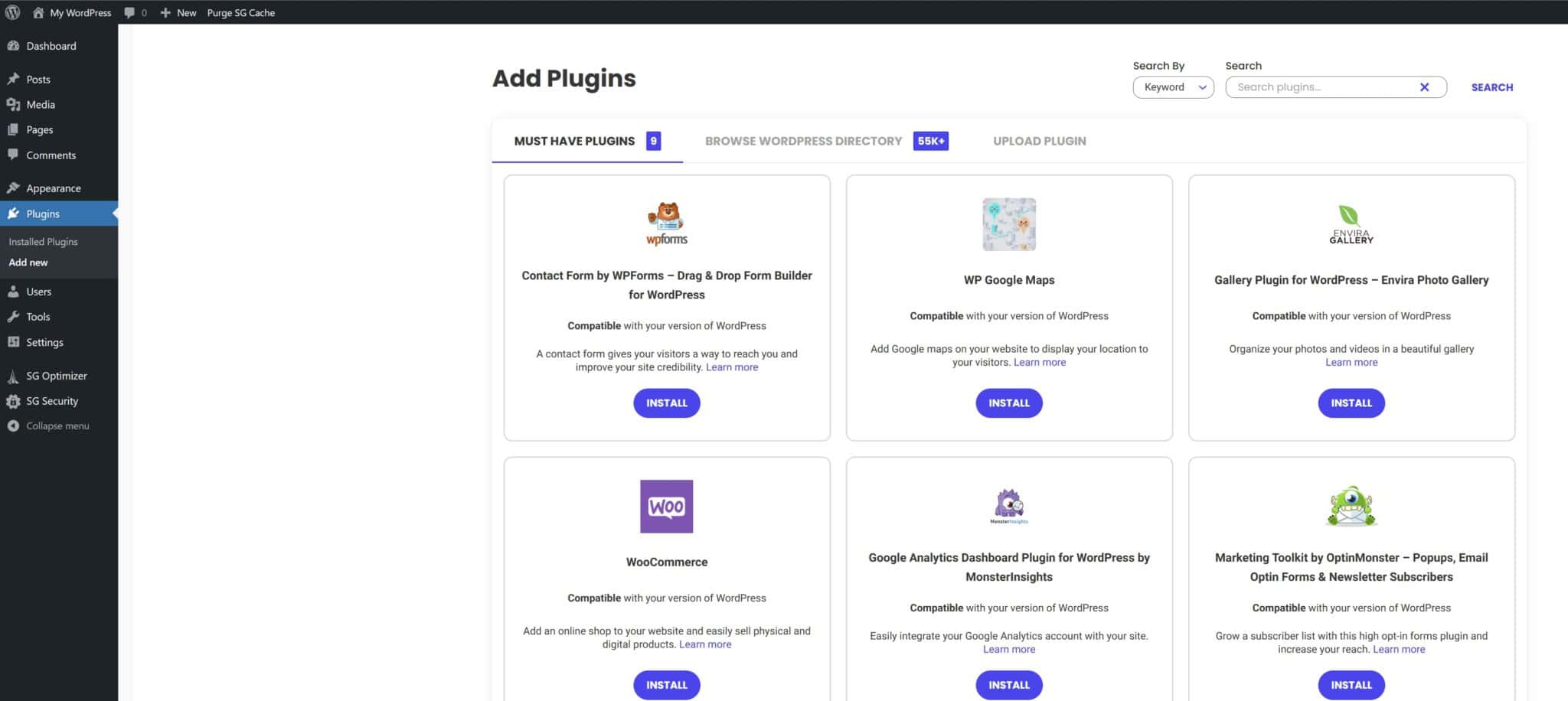
Task: Click the home icon beside My WordPress
Action: pos(38,12)
